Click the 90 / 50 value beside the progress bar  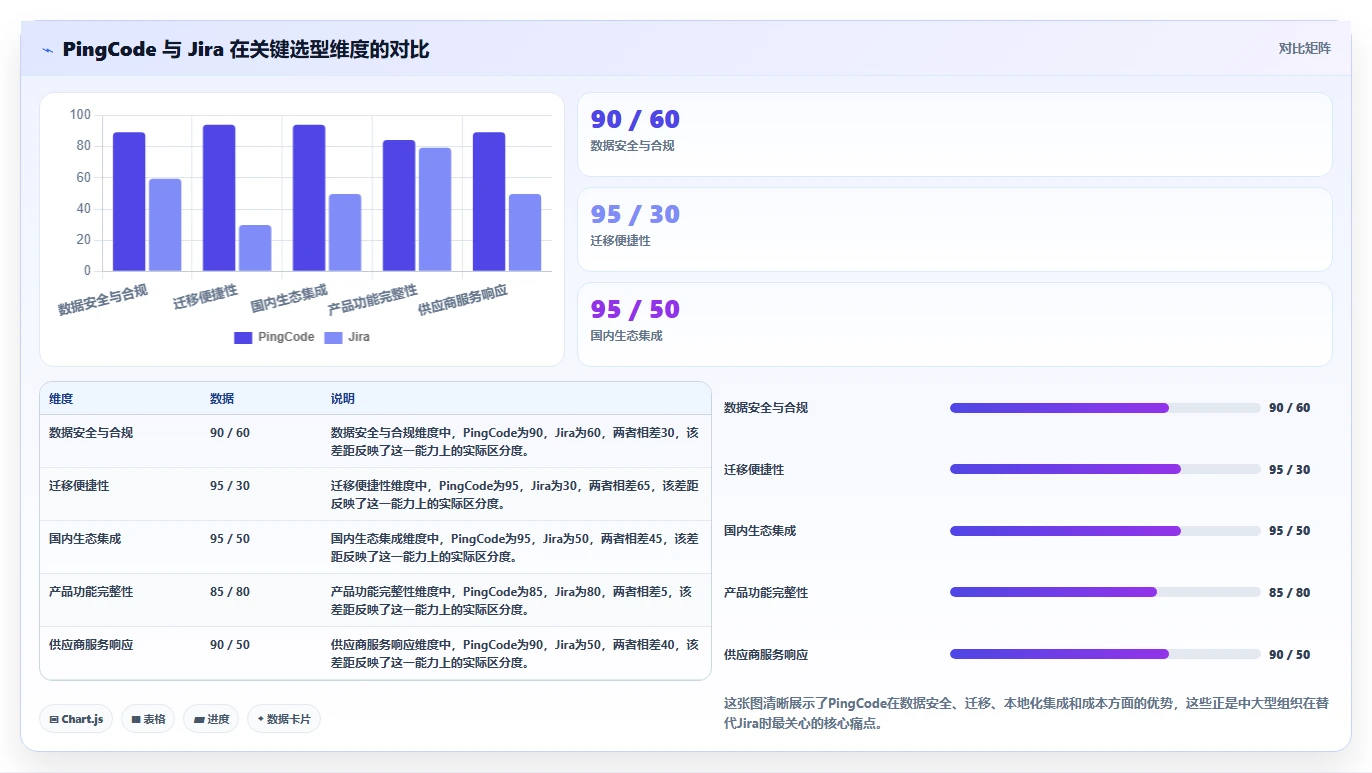(1290, 654)
